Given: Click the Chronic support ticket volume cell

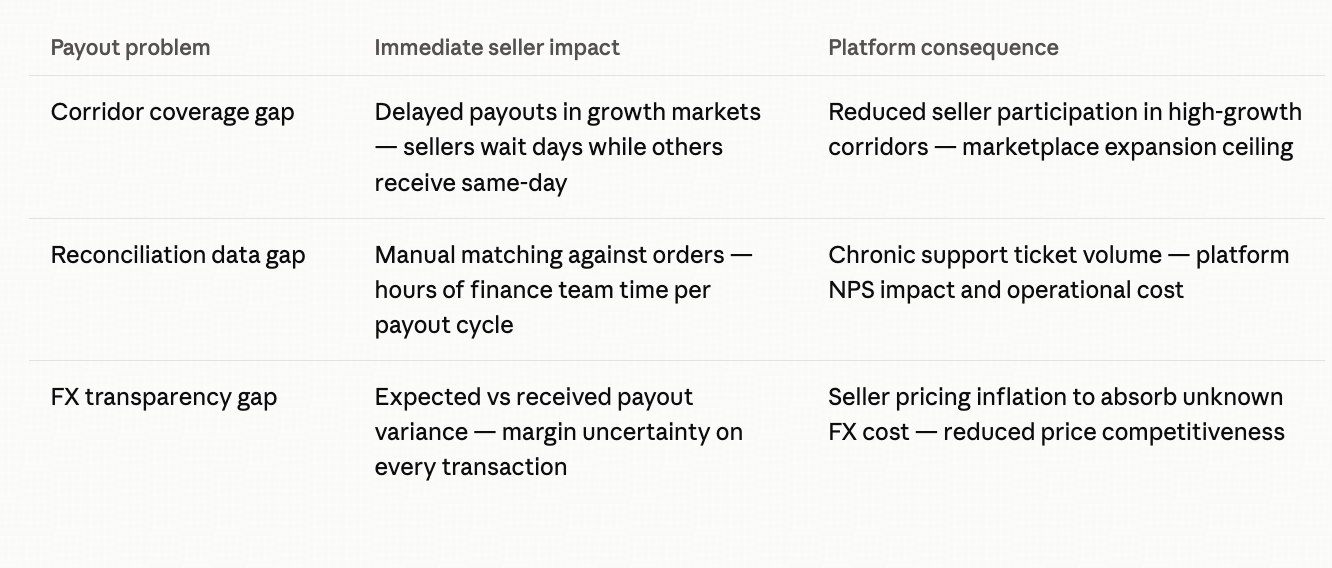Looking at the screenshot, I should point(1059,272).
